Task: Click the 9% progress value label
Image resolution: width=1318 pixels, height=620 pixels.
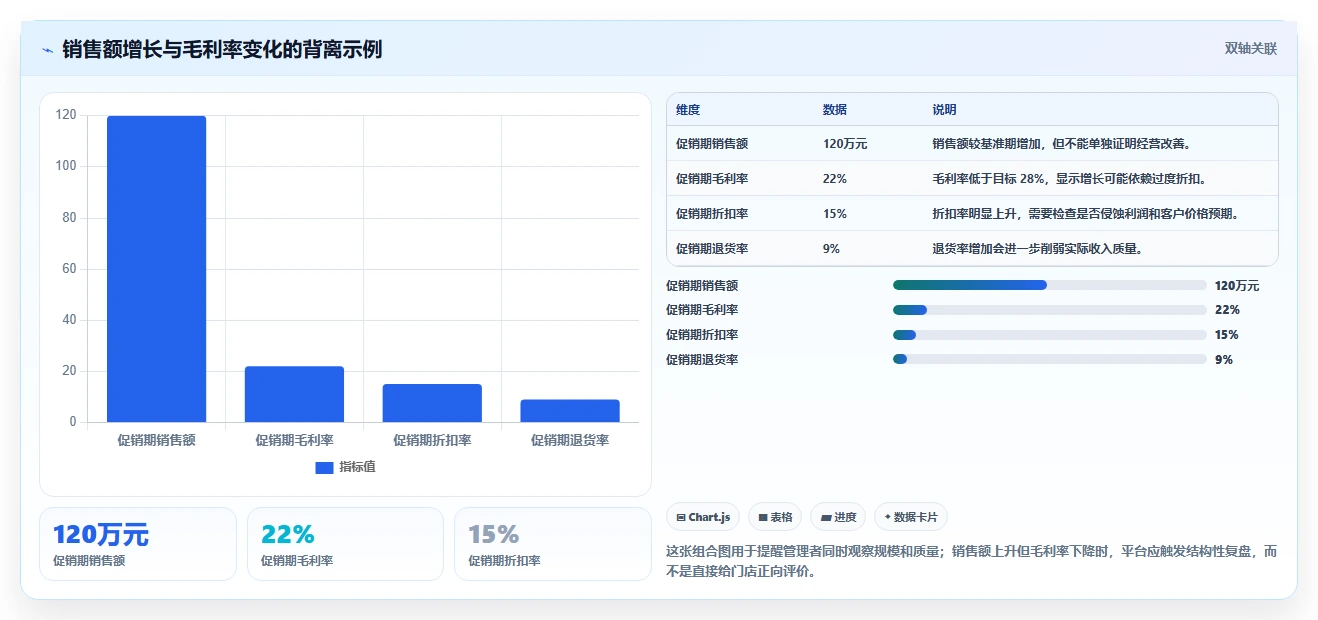Action: click(x=1224, y=360)
